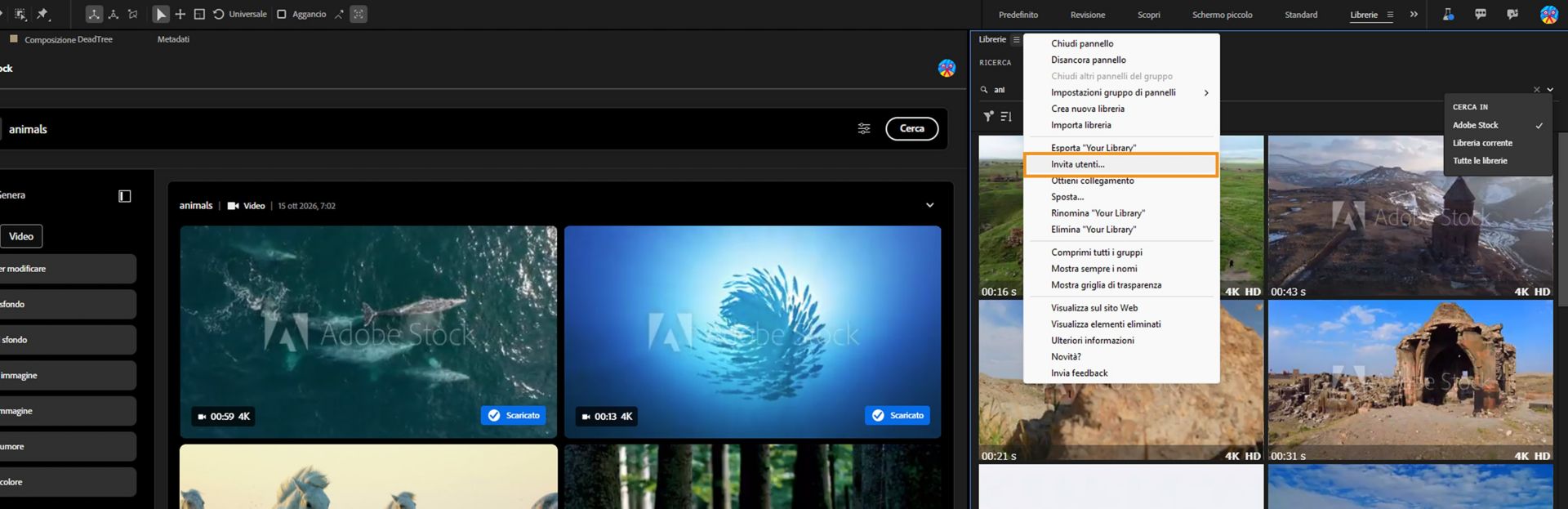
Task: Select Adobe Stock under Cerca in
Action: [1498, 125]
